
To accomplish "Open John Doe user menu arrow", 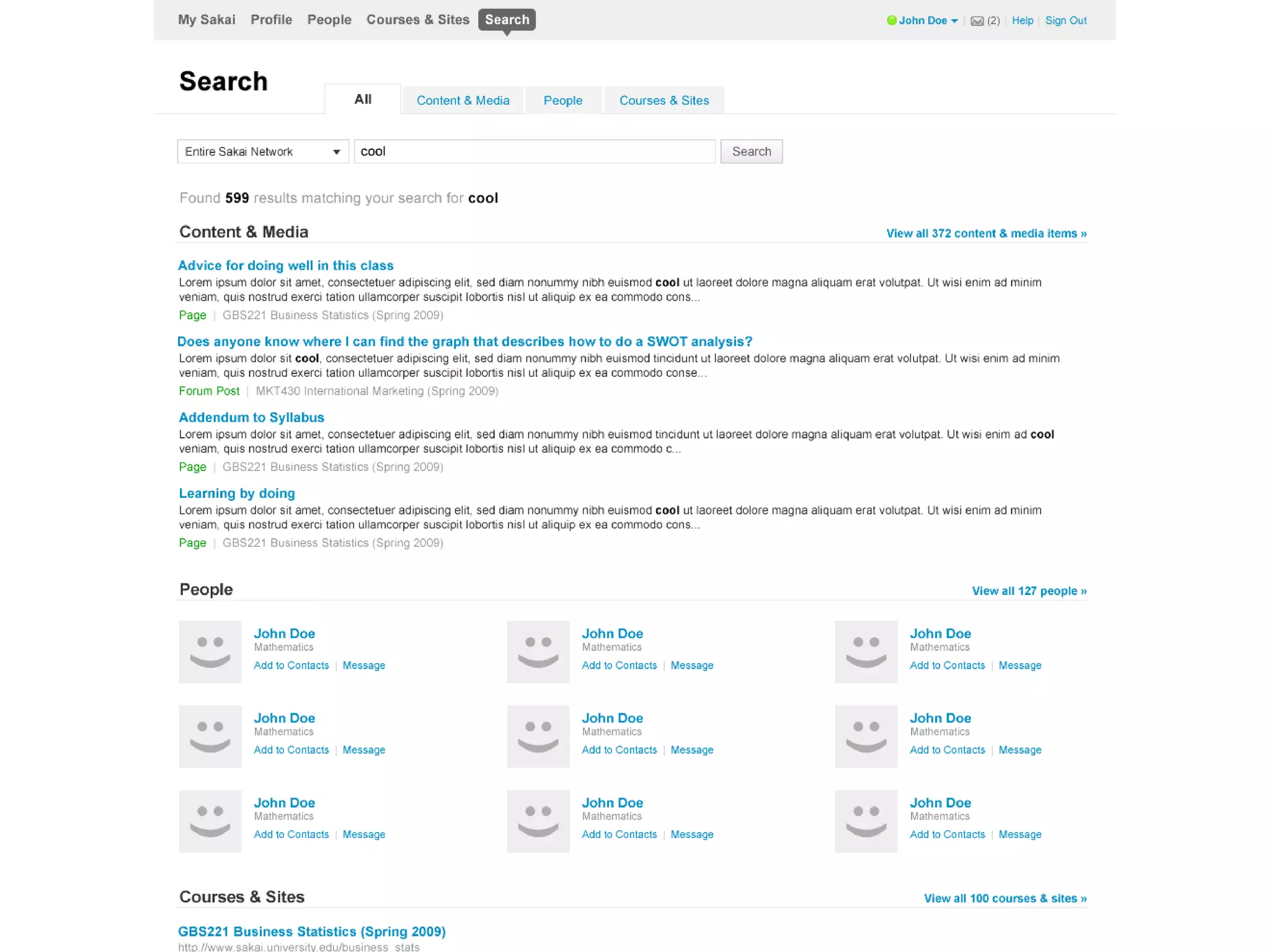I will point(954,21).
